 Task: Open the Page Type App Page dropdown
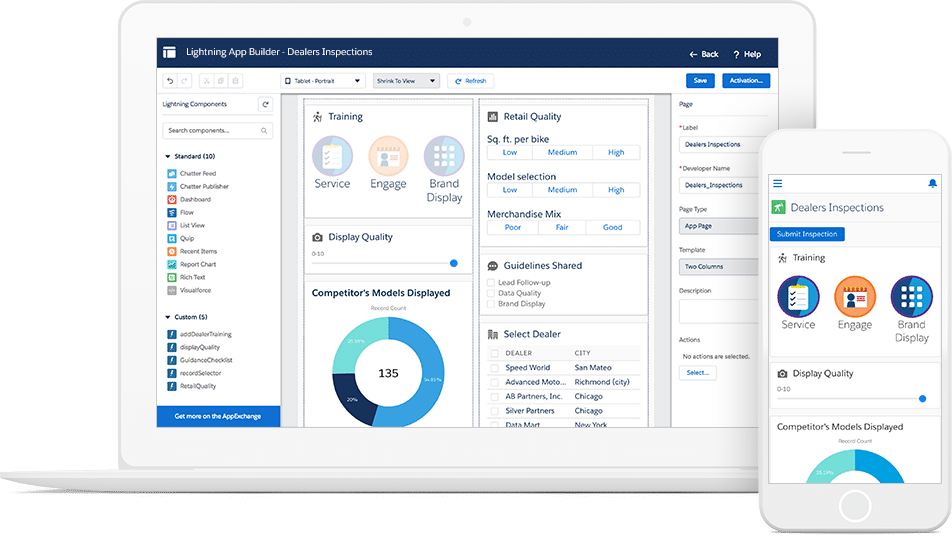pyautogui.click(x=718, y=226)
